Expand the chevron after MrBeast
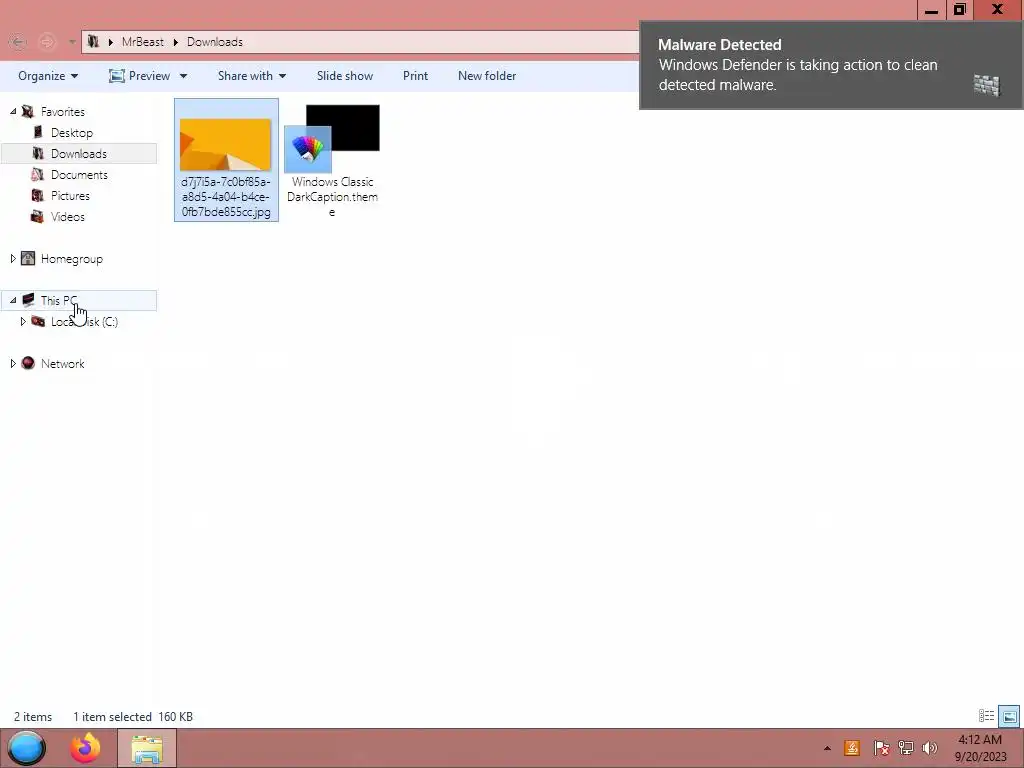Screen dimensions: 1024x768 coord(175,42)
